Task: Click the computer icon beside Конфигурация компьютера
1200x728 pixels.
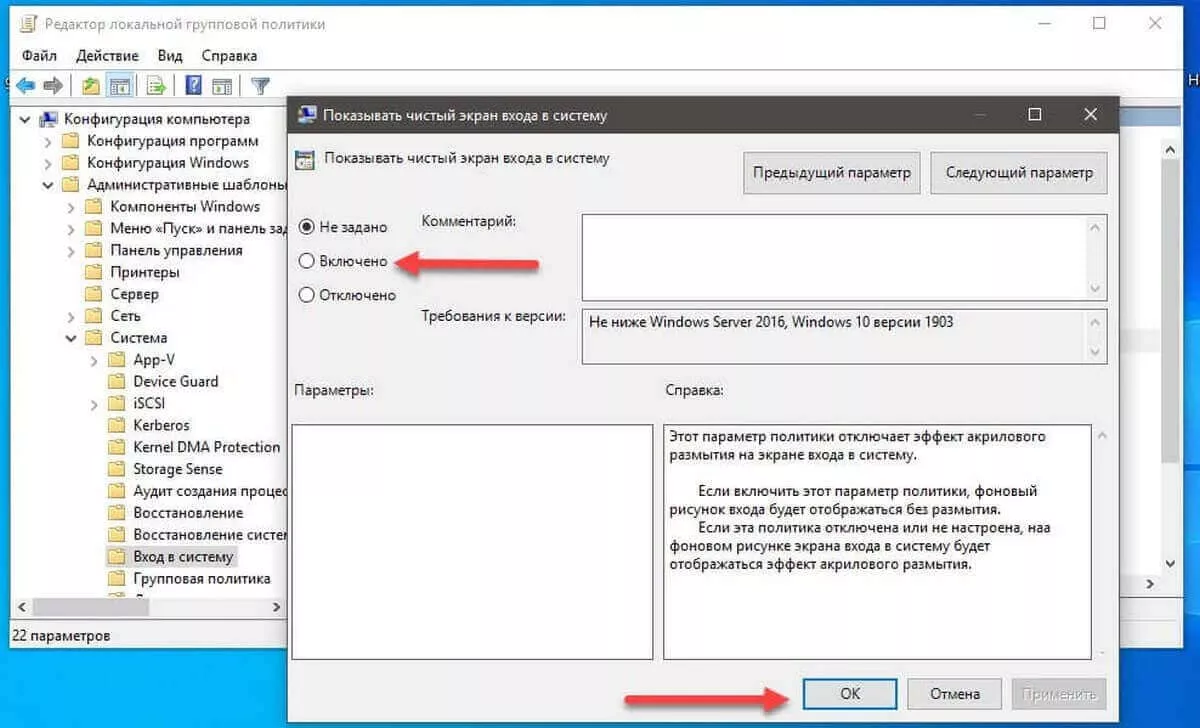Action: (47, 119)
